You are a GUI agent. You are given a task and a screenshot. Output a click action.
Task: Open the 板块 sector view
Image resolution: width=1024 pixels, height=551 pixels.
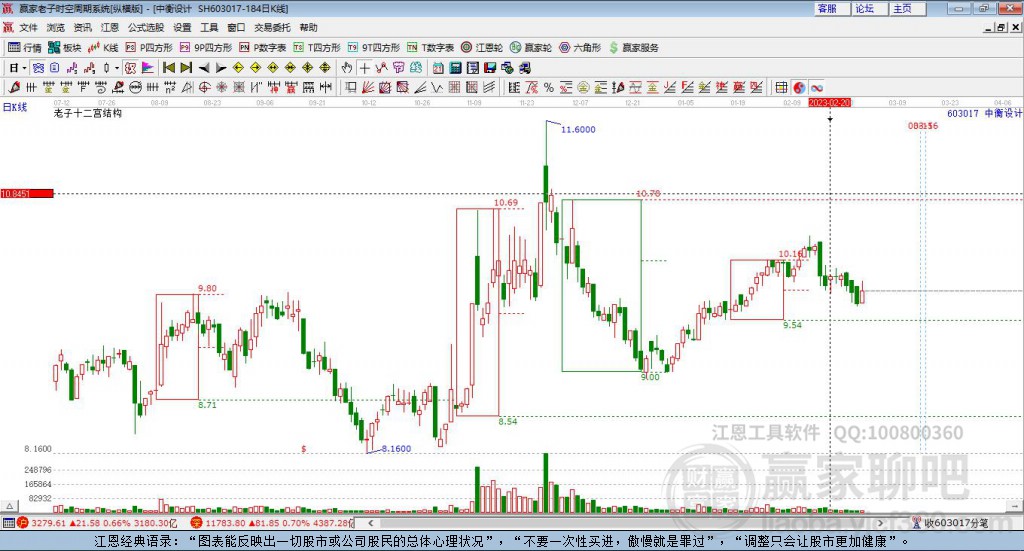(x=64, y=48)
